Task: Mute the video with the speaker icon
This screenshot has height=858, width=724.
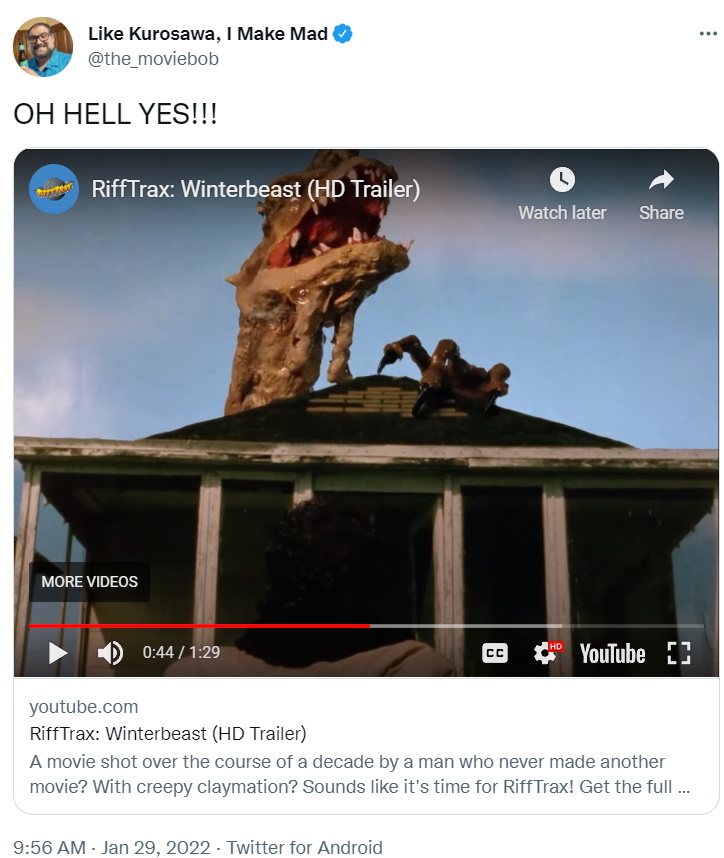Action: point(110,653)
